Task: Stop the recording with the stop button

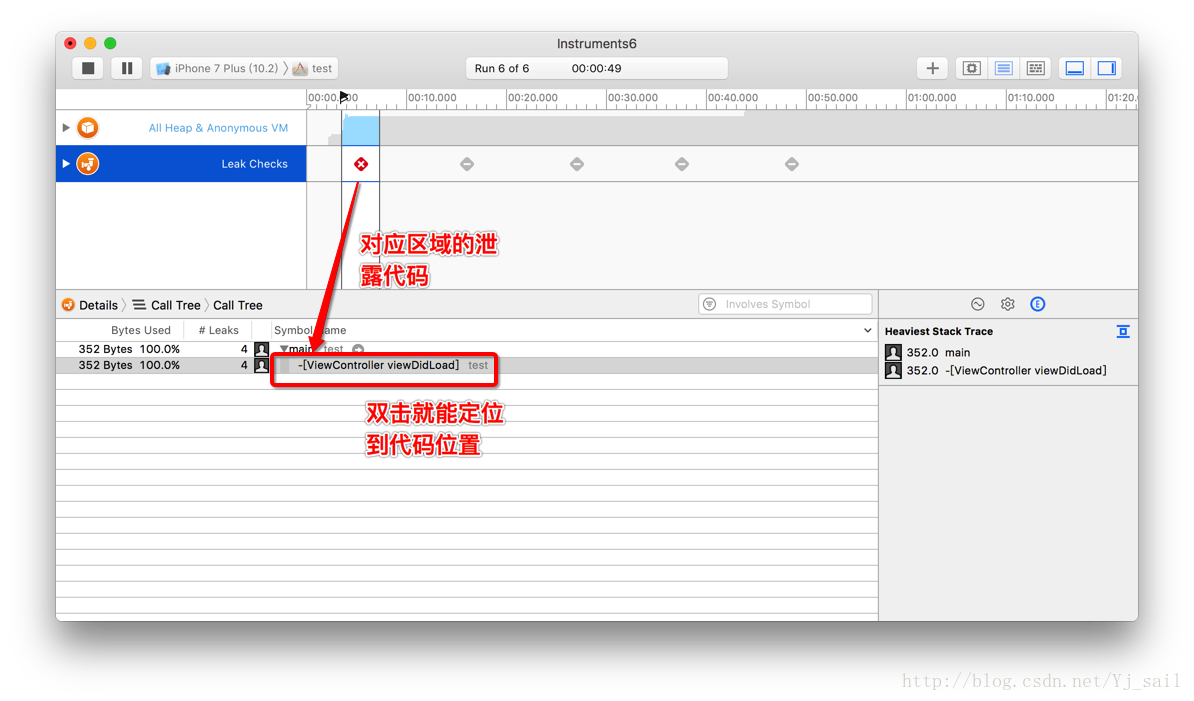Action: [88, 68]
